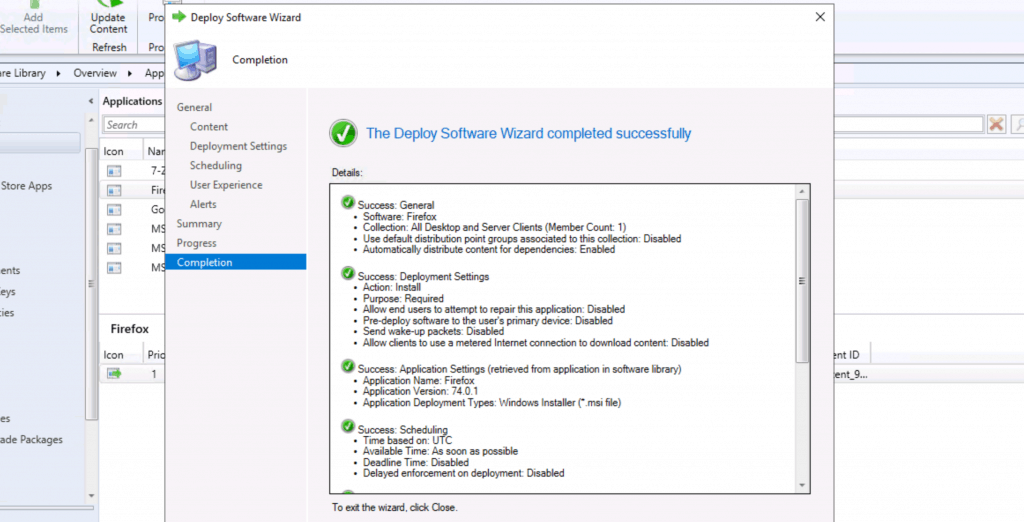Click the Success: Deployment Settings checkmark icon
The height and width of the screenshot is (522, 1024).
348,274
